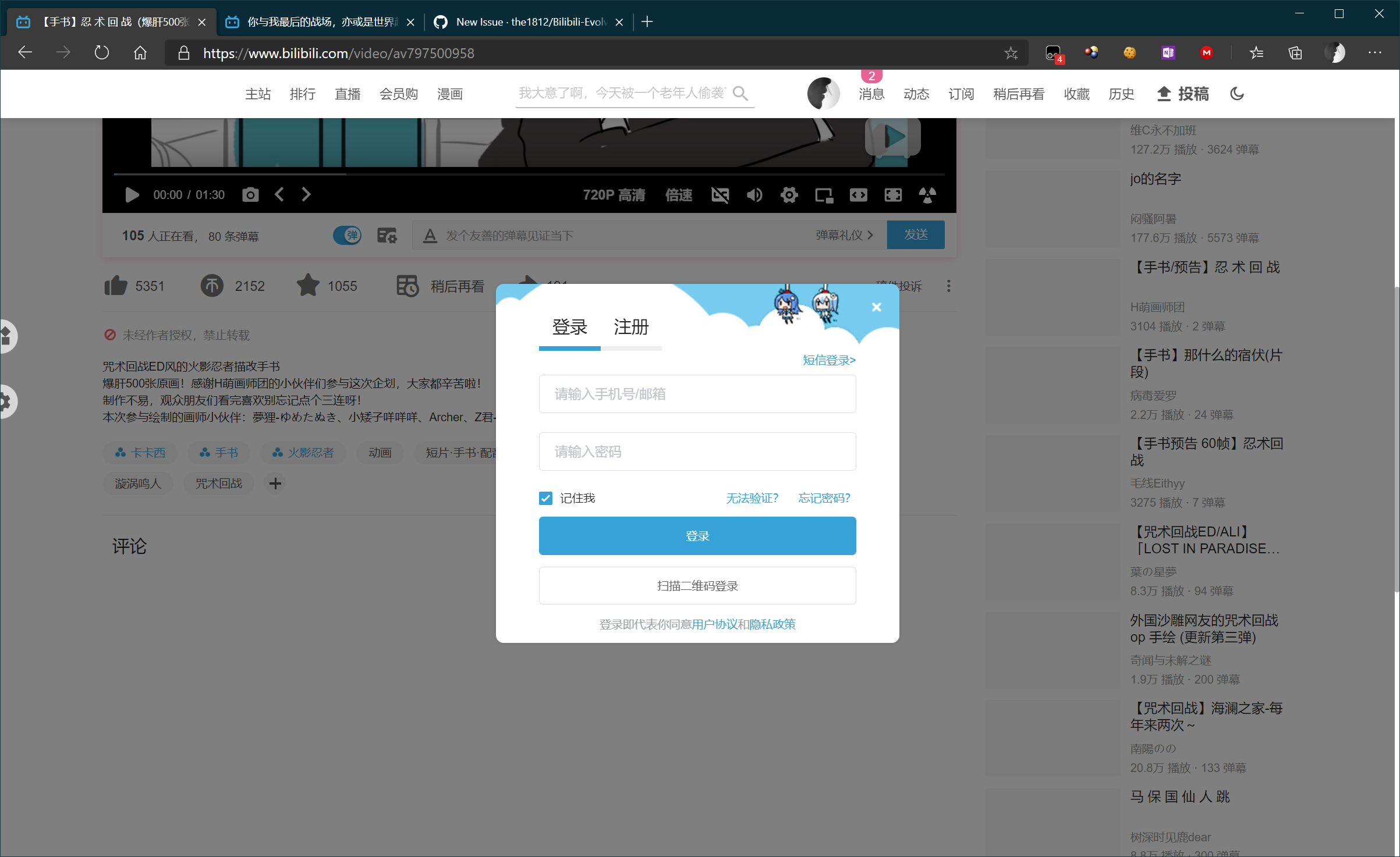The width and height of the screenshot is (1400, 857).
Task: Add a tag with the plus button
Action: point(275,483)
